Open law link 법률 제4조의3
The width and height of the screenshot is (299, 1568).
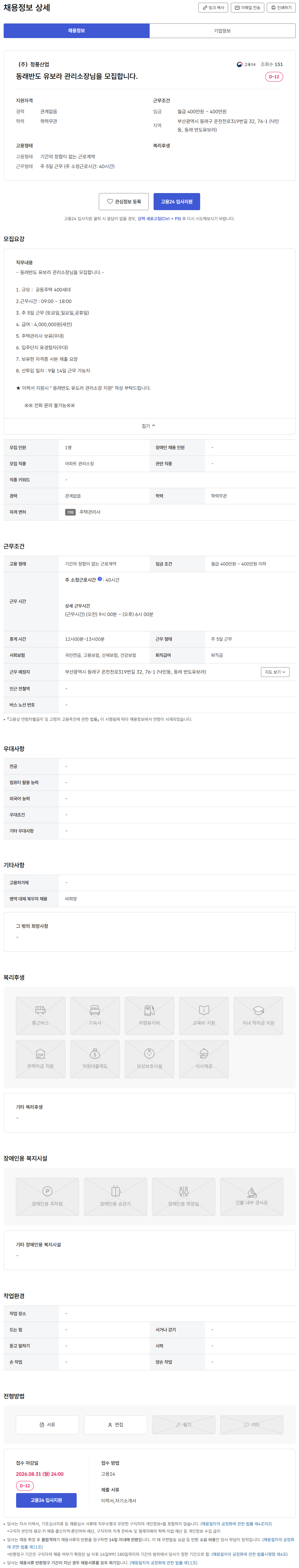(236, 1524)
